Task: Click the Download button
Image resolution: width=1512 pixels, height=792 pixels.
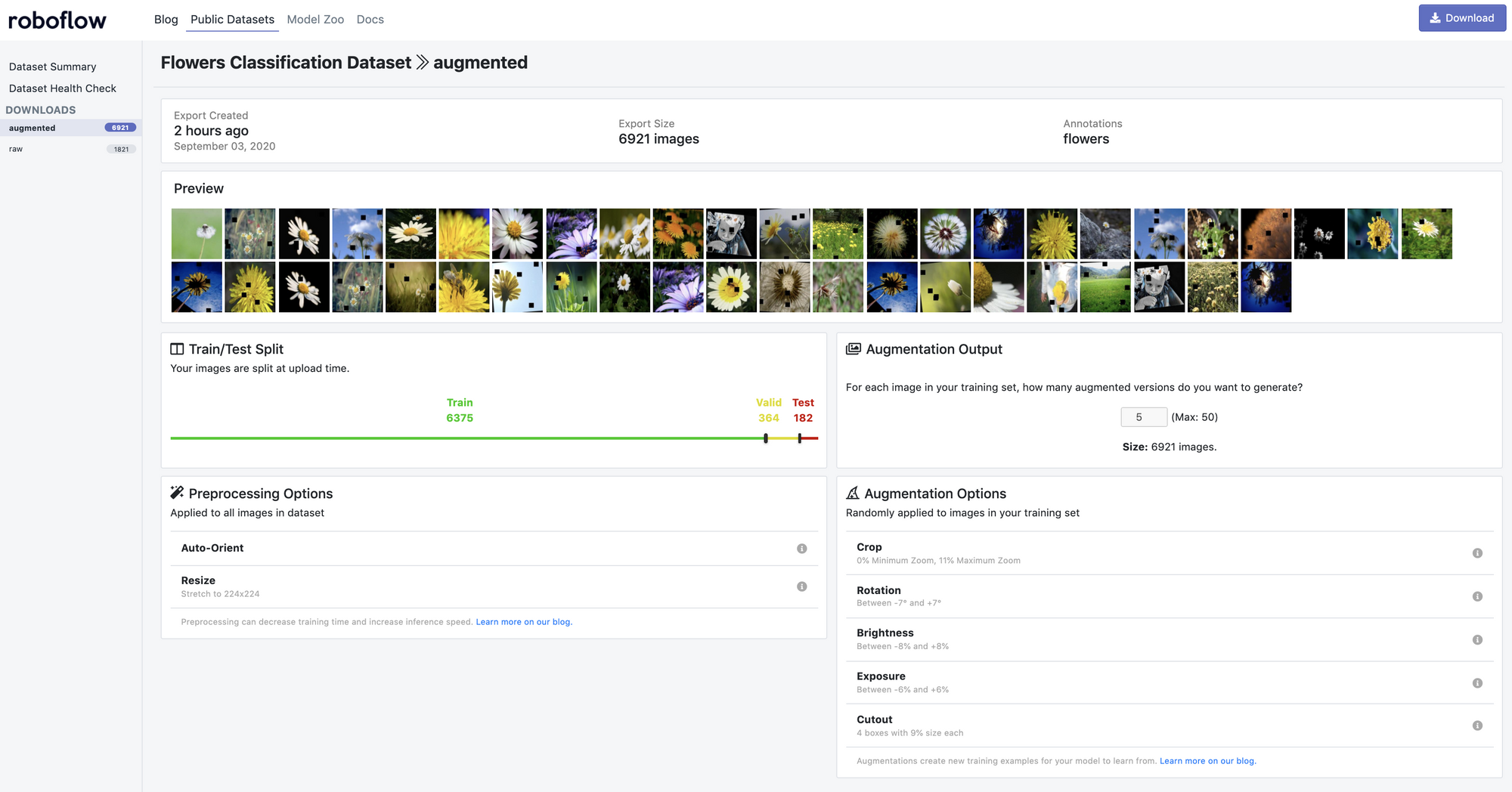Action: click(x=1461, y=18)
